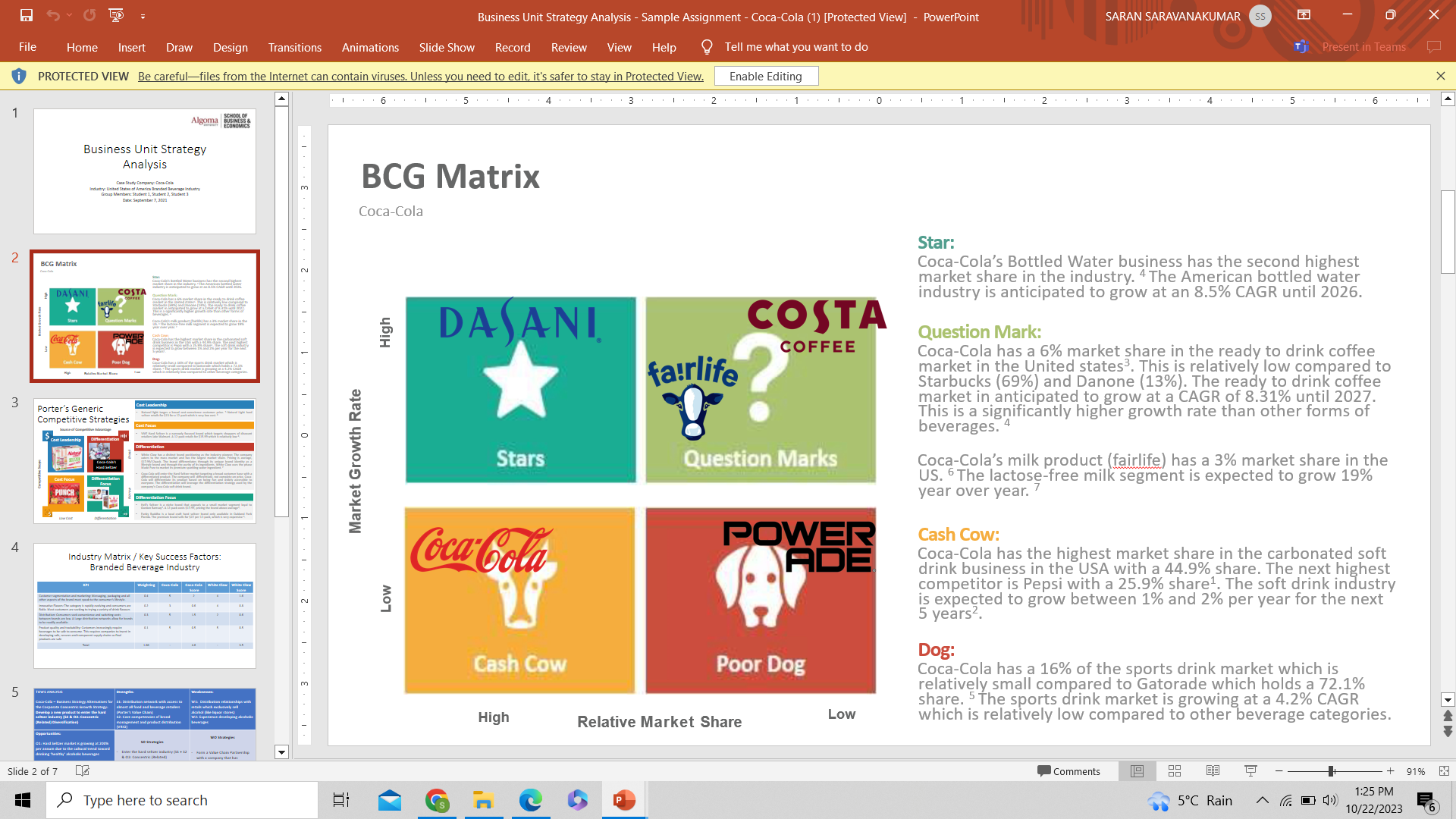Viewport: 1456px width, 819px height.
Task: Open the notification center icon
Action: click(1426, 802)
